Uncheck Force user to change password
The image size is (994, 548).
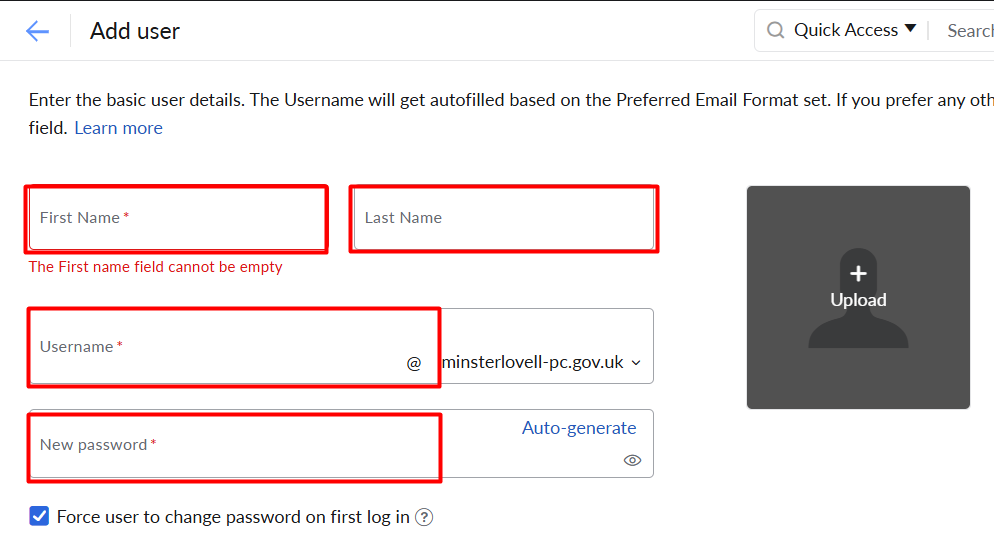click(39, 516)
